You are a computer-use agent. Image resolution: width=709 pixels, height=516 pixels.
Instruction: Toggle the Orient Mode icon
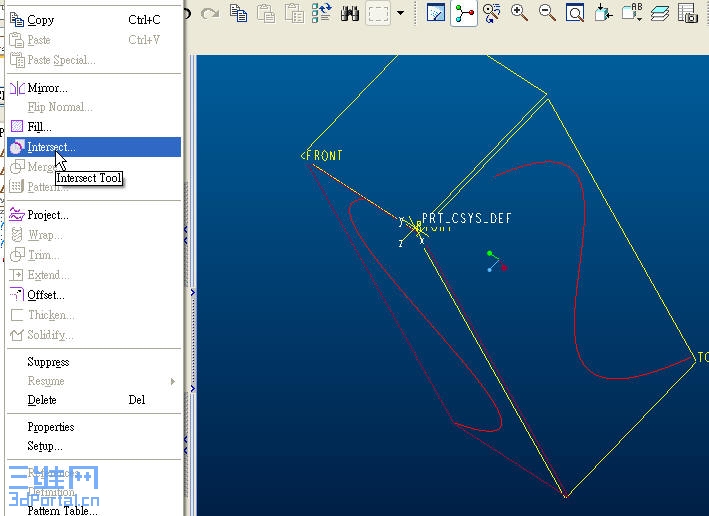(x=492, y=13)
